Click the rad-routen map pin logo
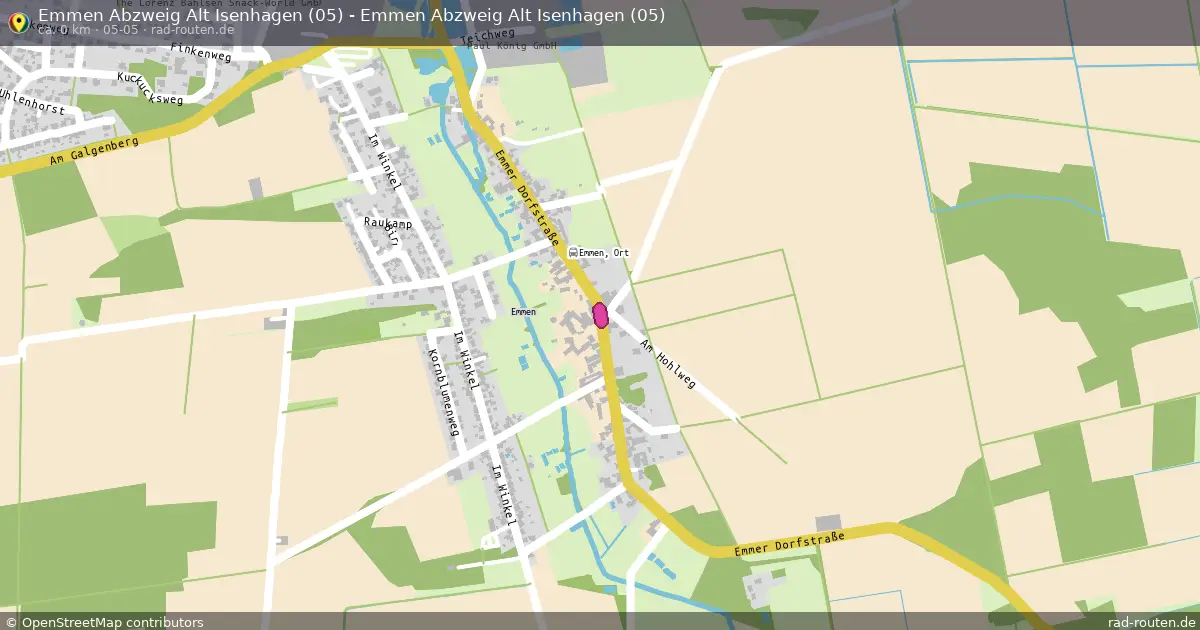Image resolution: width=1200 pixels, height=630 pixels. [x=17, y=22]
